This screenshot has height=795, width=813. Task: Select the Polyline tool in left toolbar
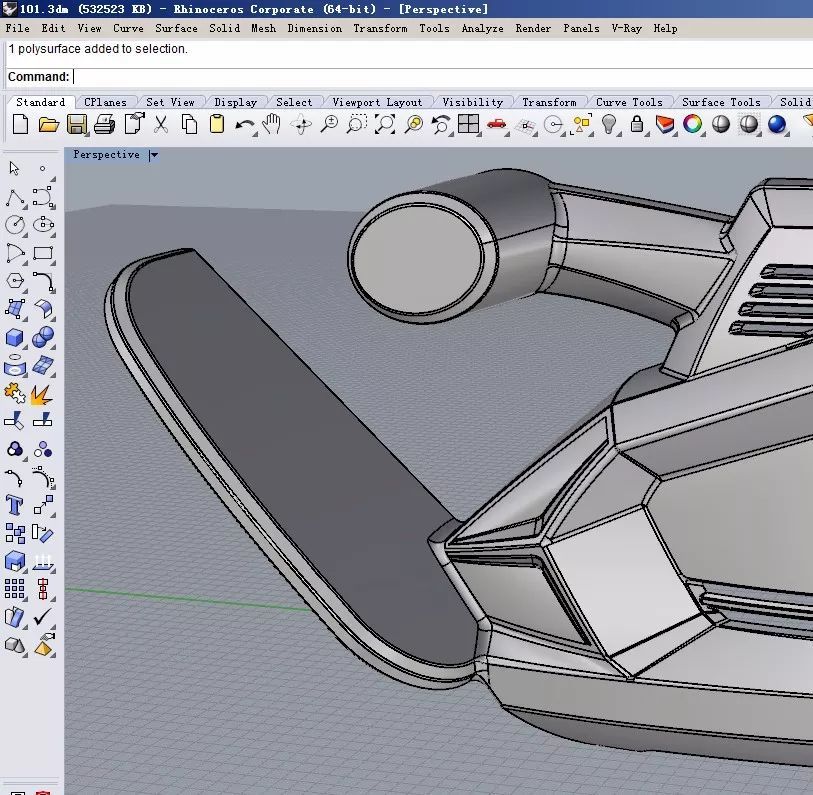(15, 197)
